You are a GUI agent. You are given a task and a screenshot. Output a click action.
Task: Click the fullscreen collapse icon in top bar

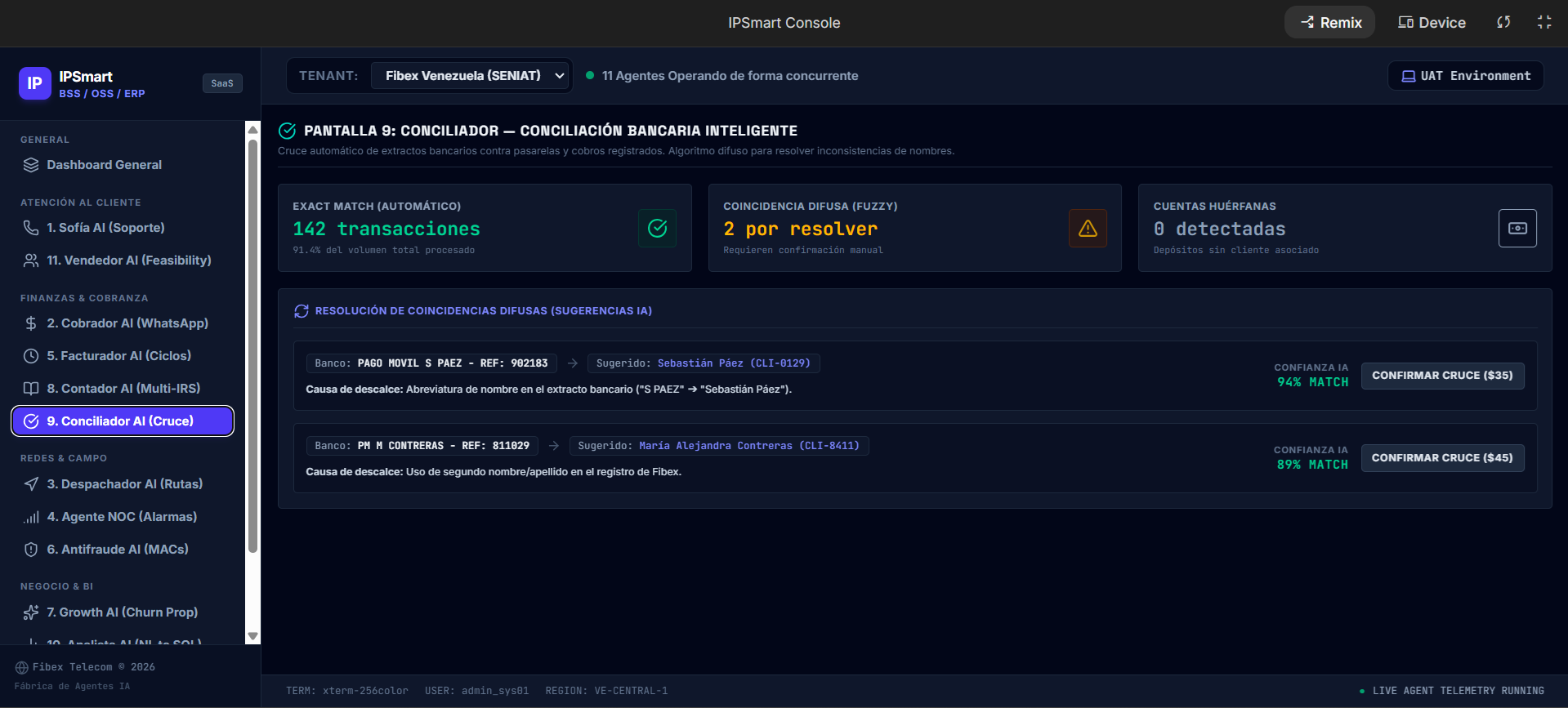1544,22
